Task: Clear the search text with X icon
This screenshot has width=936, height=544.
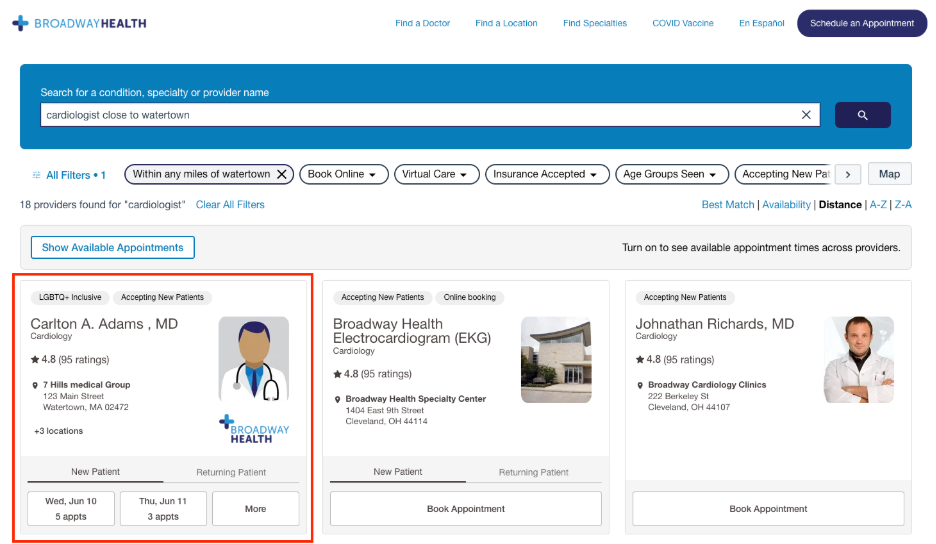Action: 806,115
